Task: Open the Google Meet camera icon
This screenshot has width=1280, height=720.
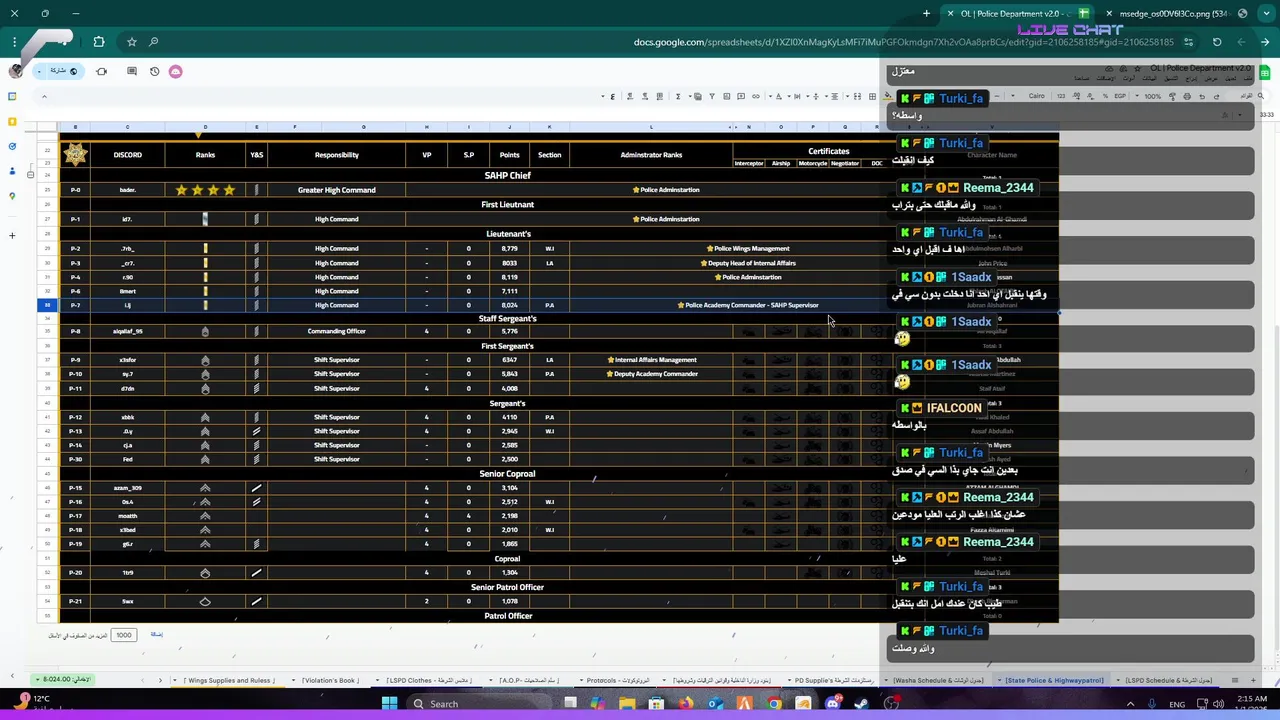Action: 101,71
